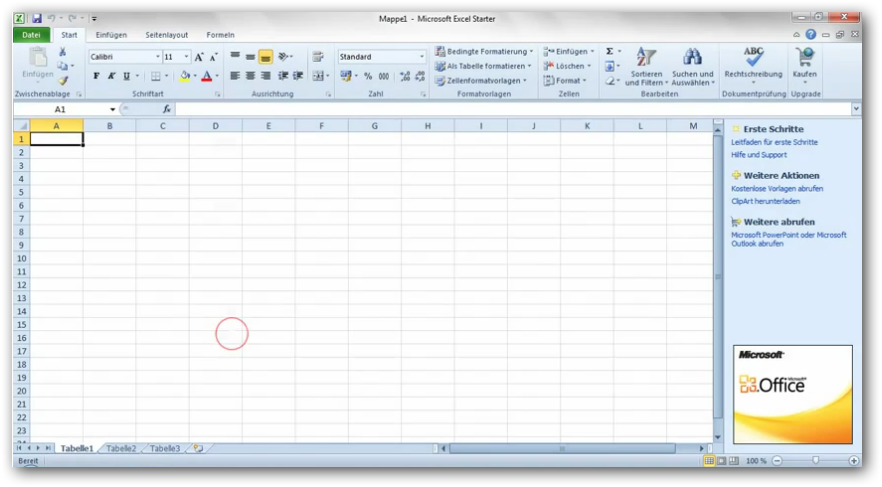
Task: Click Microsoft PowerPoint oder Outlook abrufen link
Action: pyautogui.click(x=789, y=239)
